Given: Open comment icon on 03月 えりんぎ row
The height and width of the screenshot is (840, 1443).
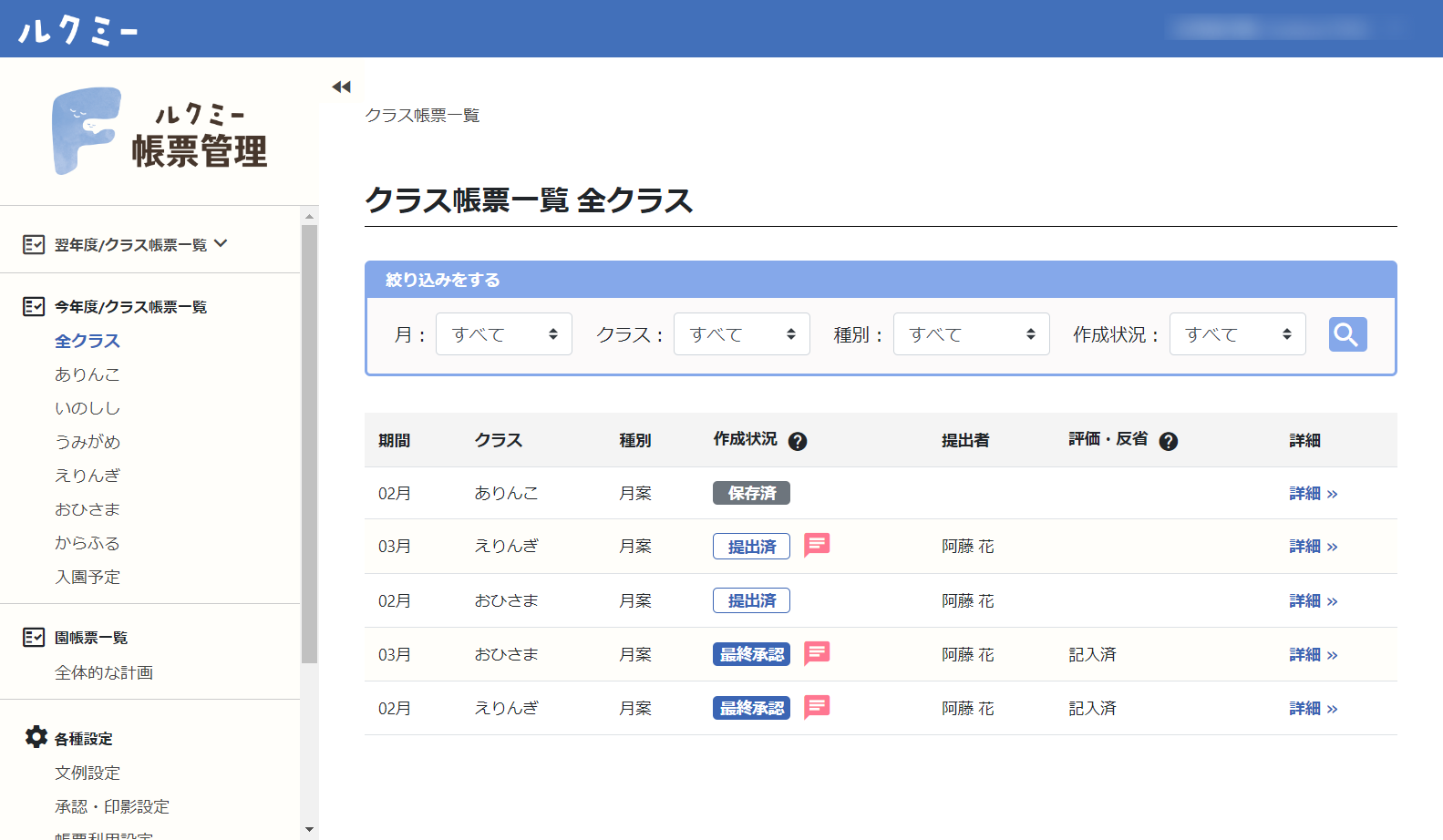Looking at the screenshot, I should (x=817, y=545).
